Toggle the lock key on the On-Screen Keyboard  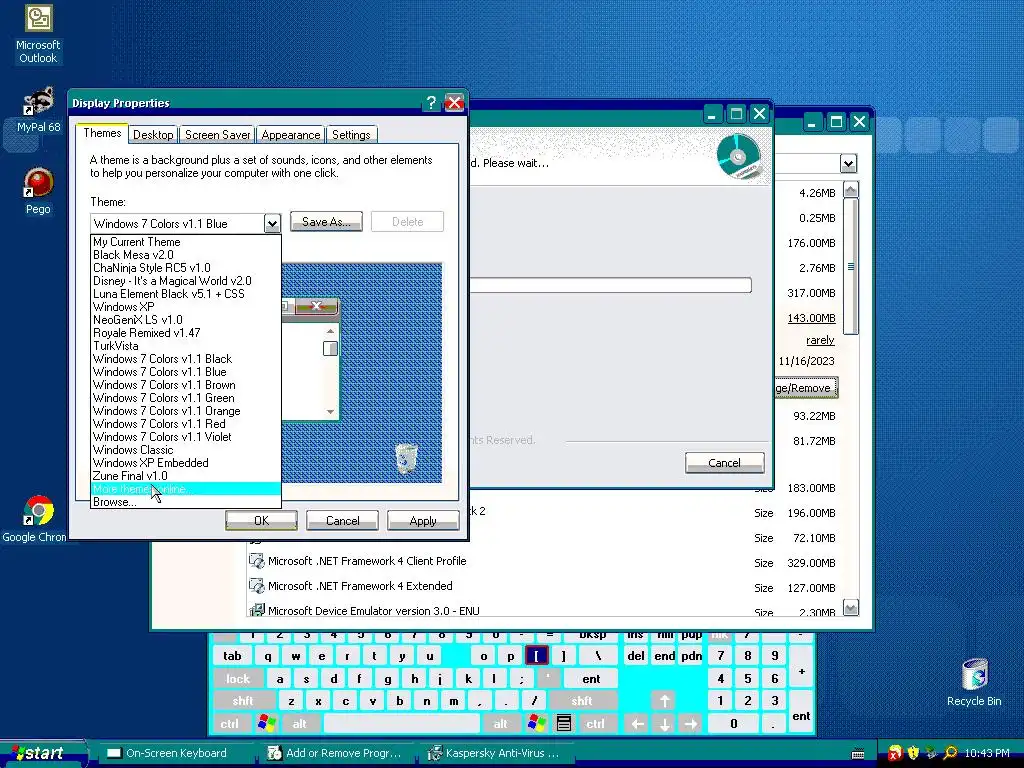pos(238,679)
